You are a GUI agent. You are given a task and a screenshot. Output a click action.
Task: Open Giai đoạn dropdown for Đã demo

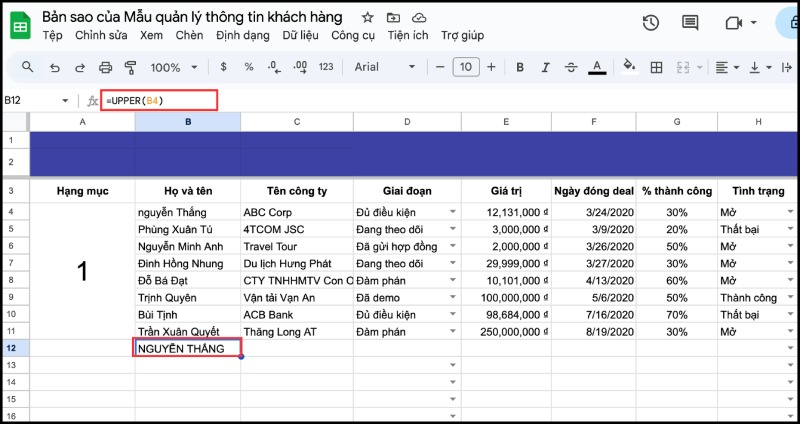pos(453,297)
